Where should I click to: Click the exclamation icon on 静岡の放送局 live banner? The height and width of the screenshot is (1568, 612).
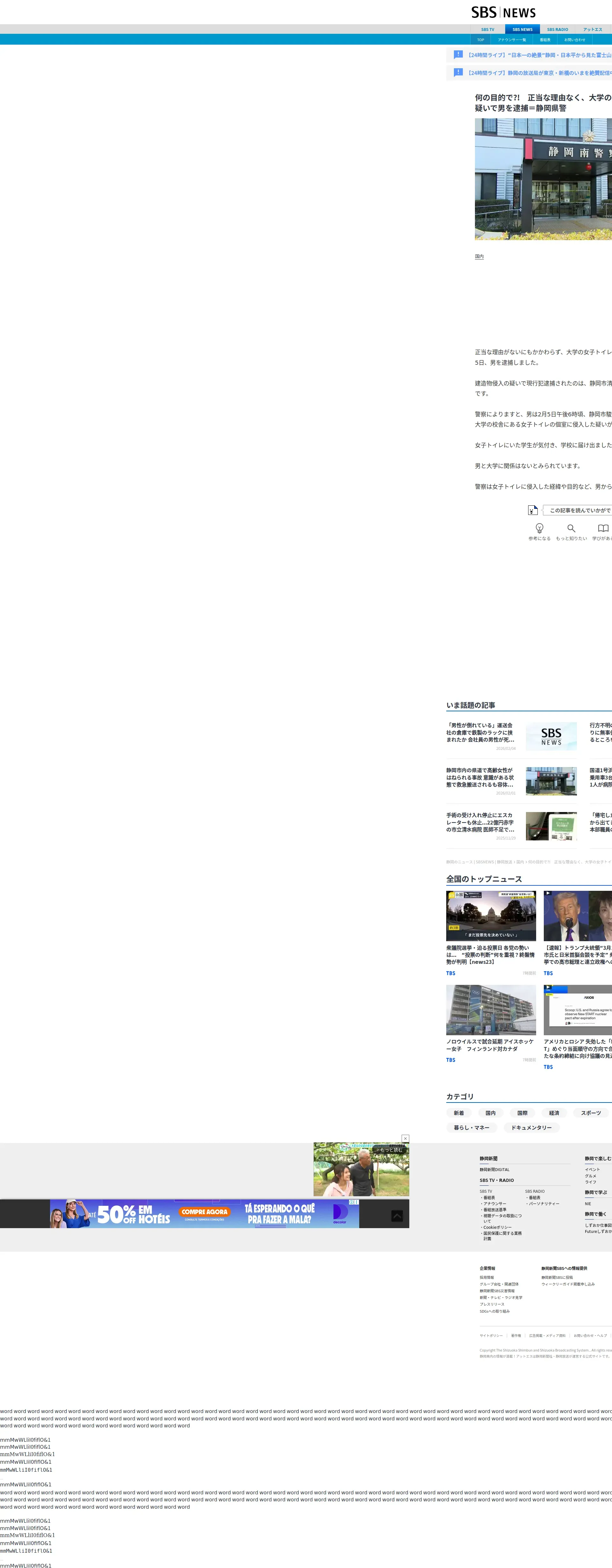pos(458,72)
